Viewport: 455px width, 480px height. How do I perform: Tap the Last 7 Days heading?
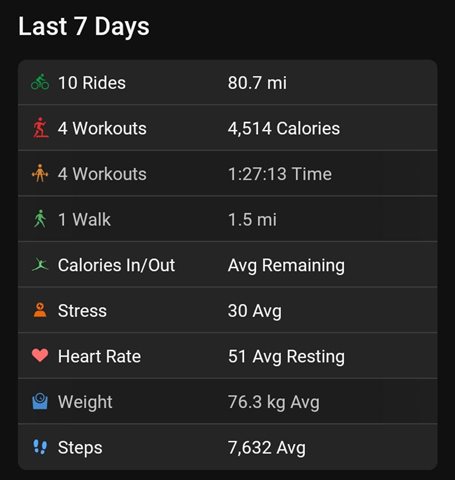(x=84, y=27)
